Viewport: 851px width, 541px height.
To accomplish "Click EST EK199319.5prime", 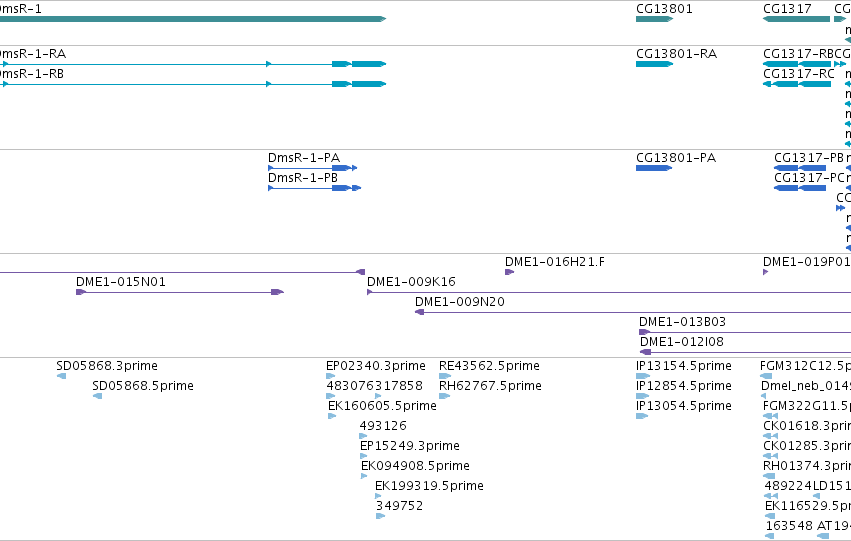I will [378, 496].
